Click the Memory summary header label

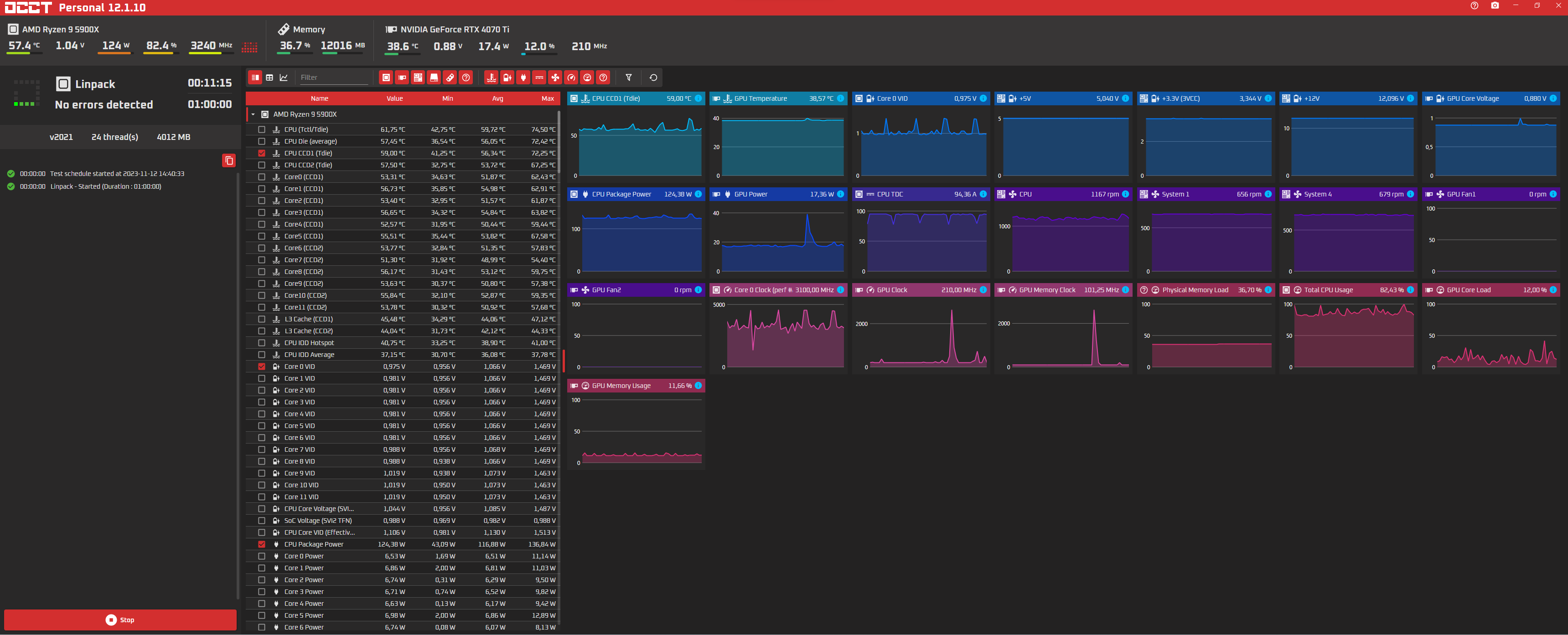click(309, 29)
